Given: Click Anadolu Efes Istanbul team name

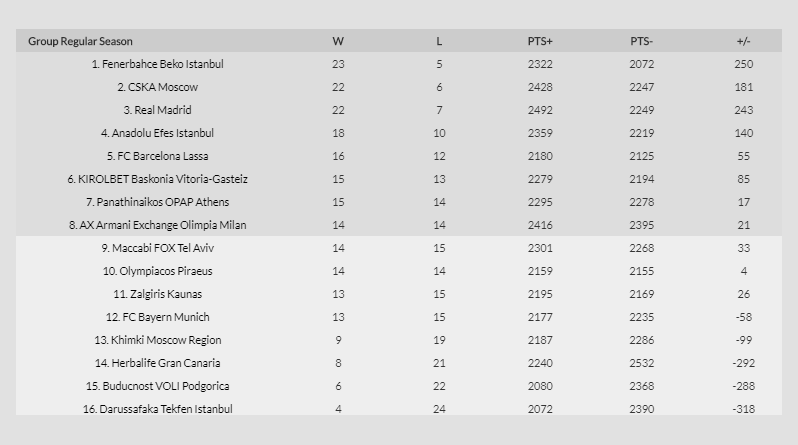Looking at the screenshot, I should (157, 133).
